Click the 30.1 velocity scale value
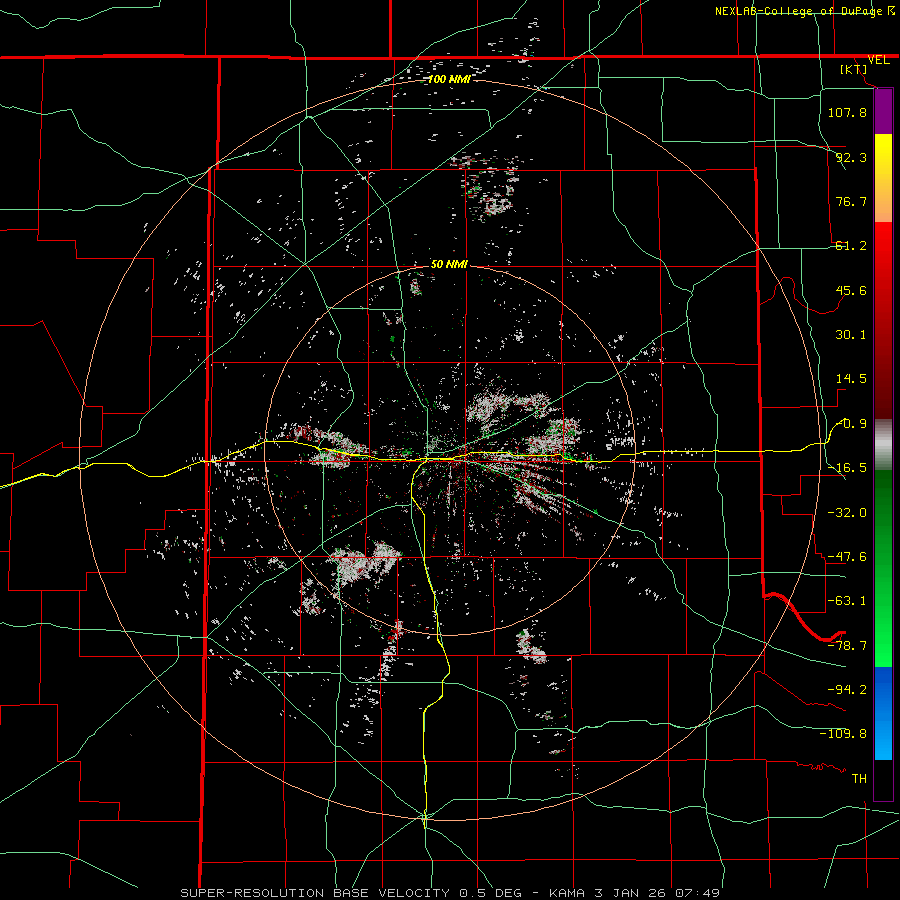 851,335
